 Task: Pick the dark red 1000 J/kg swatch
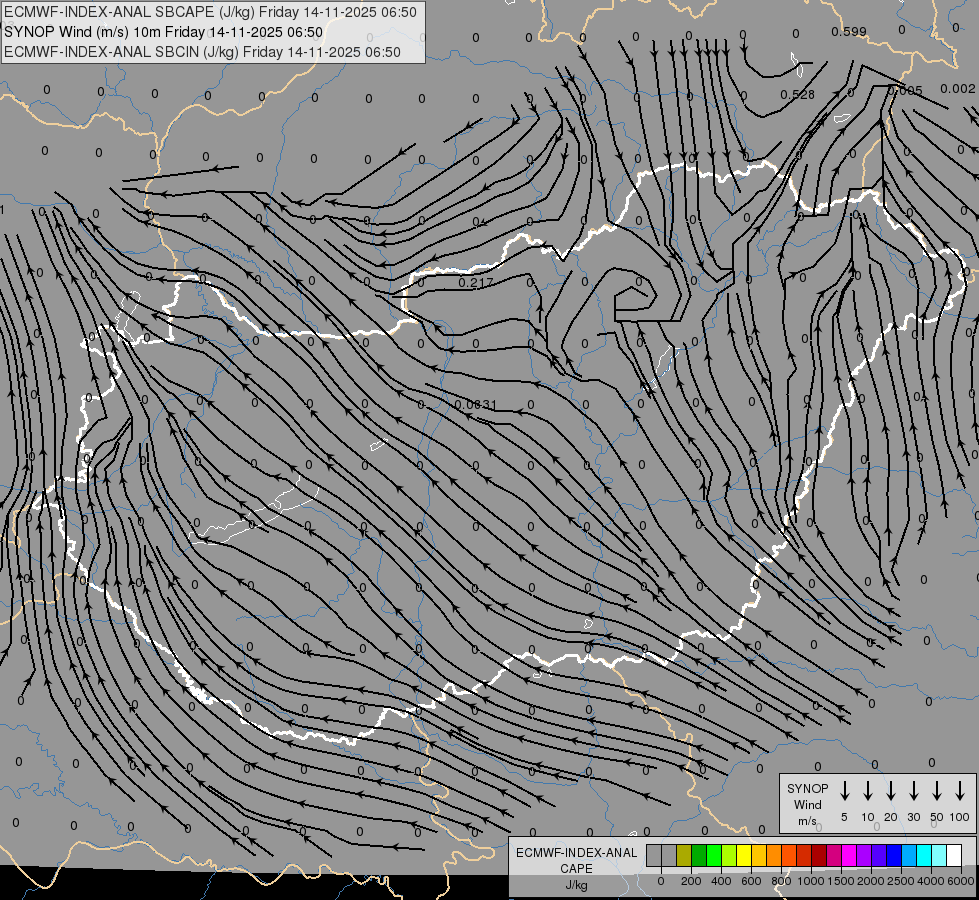(x=819, y=855)
